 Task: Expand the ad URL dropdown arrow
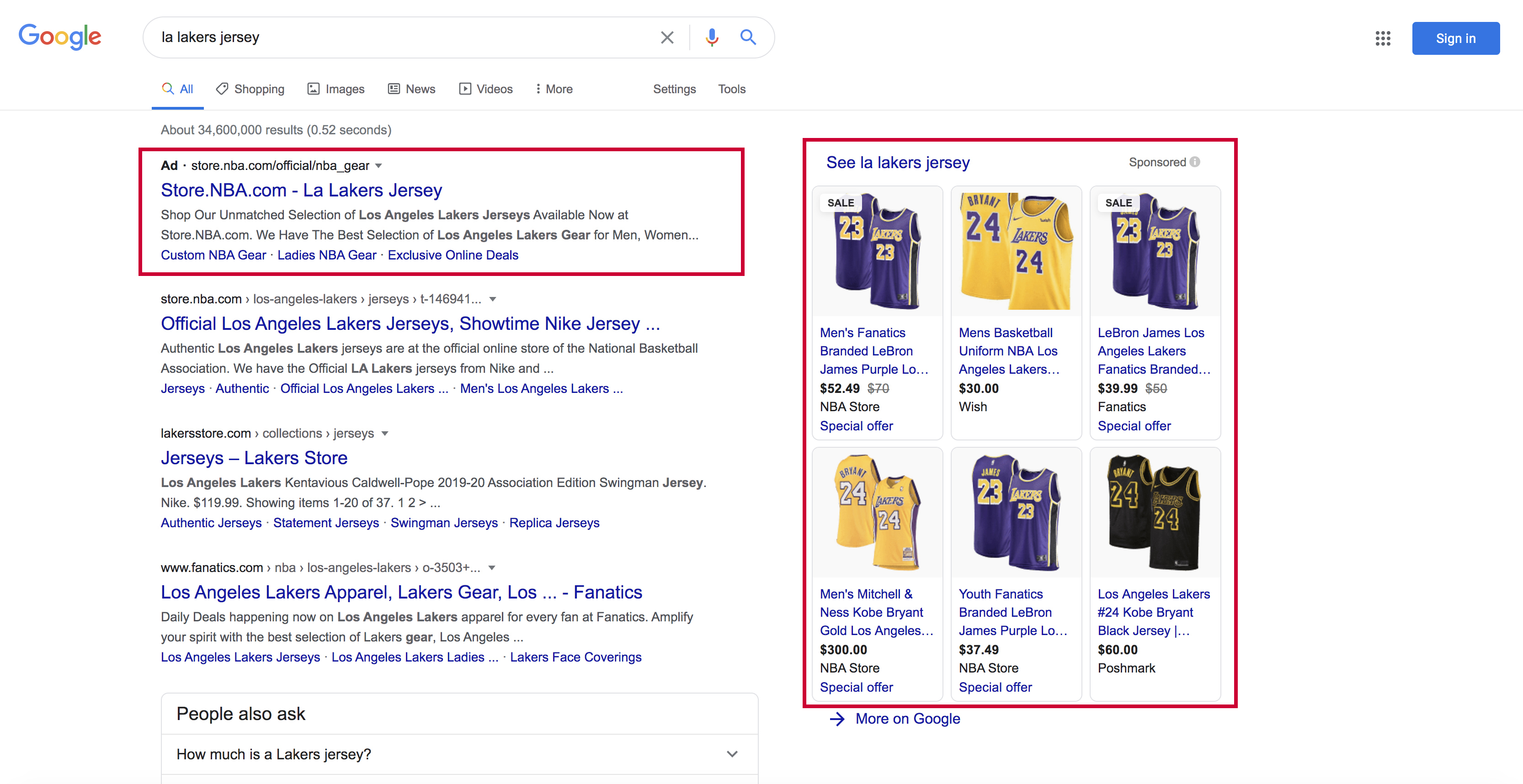point(378,166)
